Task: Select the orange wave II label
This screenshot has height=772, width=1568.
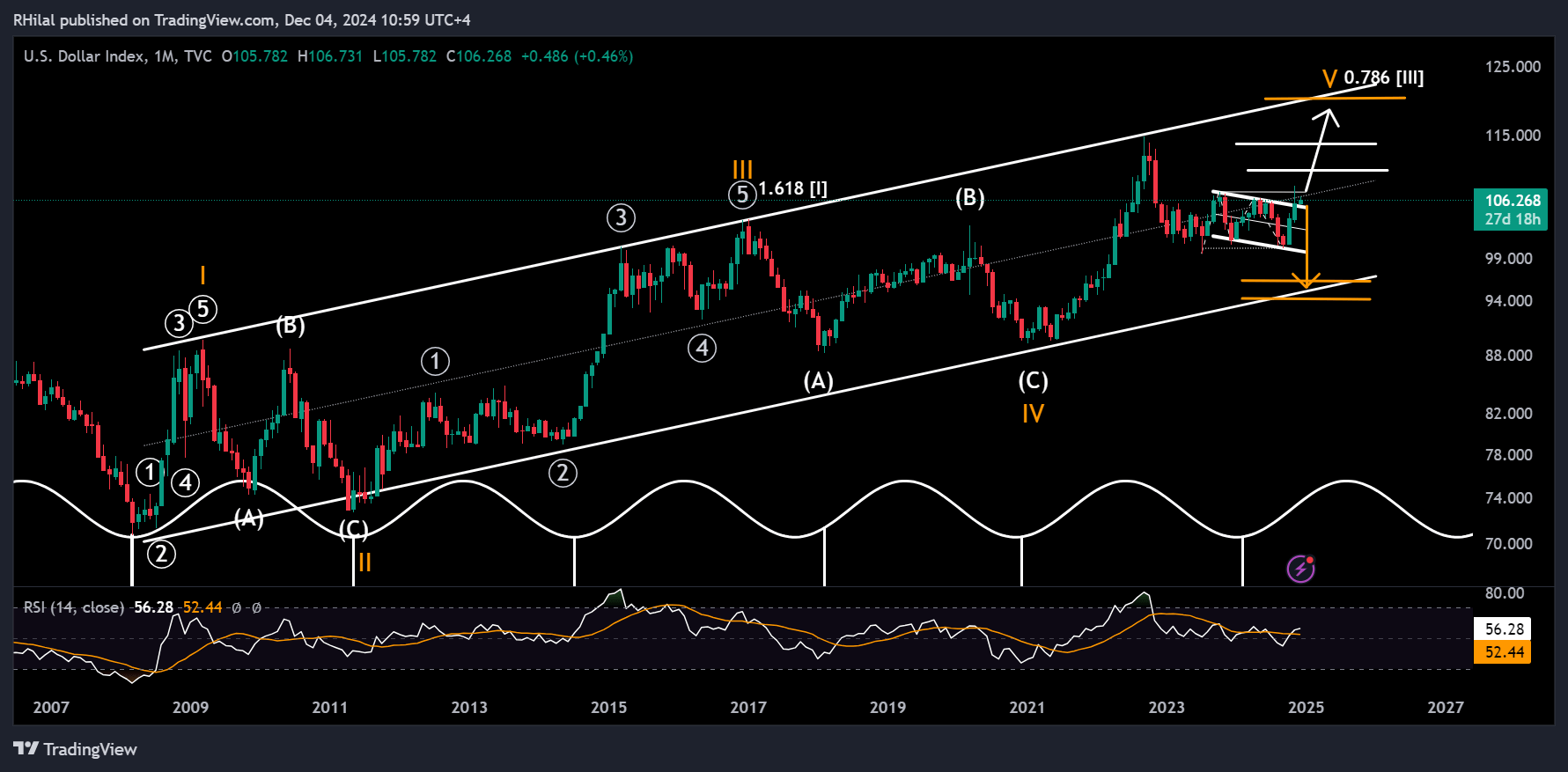Action: 364,562
